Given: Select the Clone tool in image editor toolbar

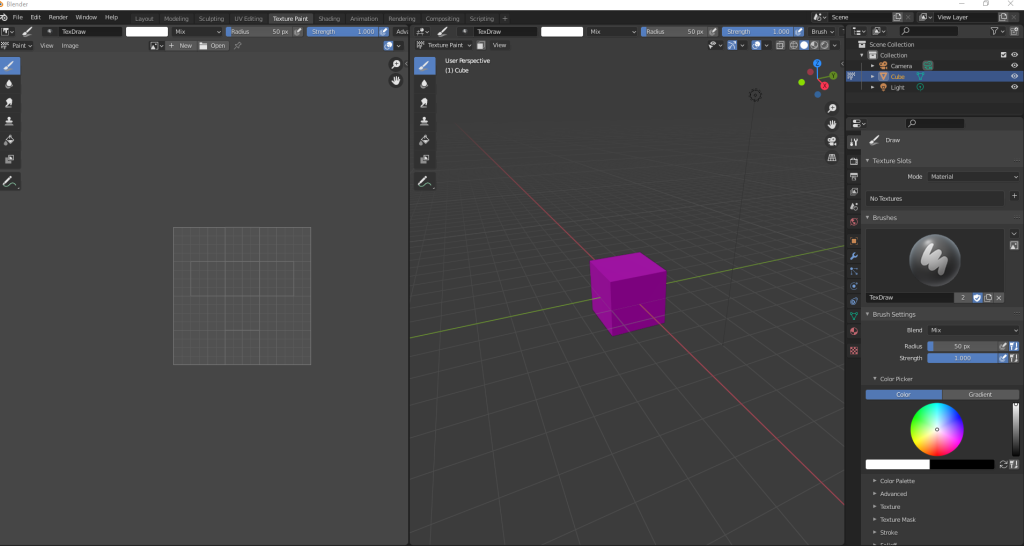Looking at the screenshot, I should [x=9, y=121].
